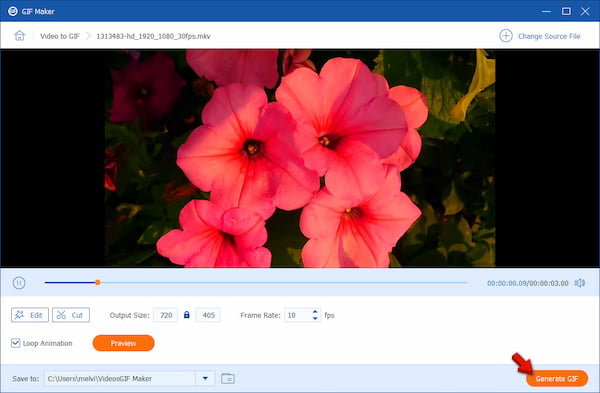Click the time display 00:00:00.09/00:00:03.00
This screenshot has width=600, height=393.
point(528,283)
